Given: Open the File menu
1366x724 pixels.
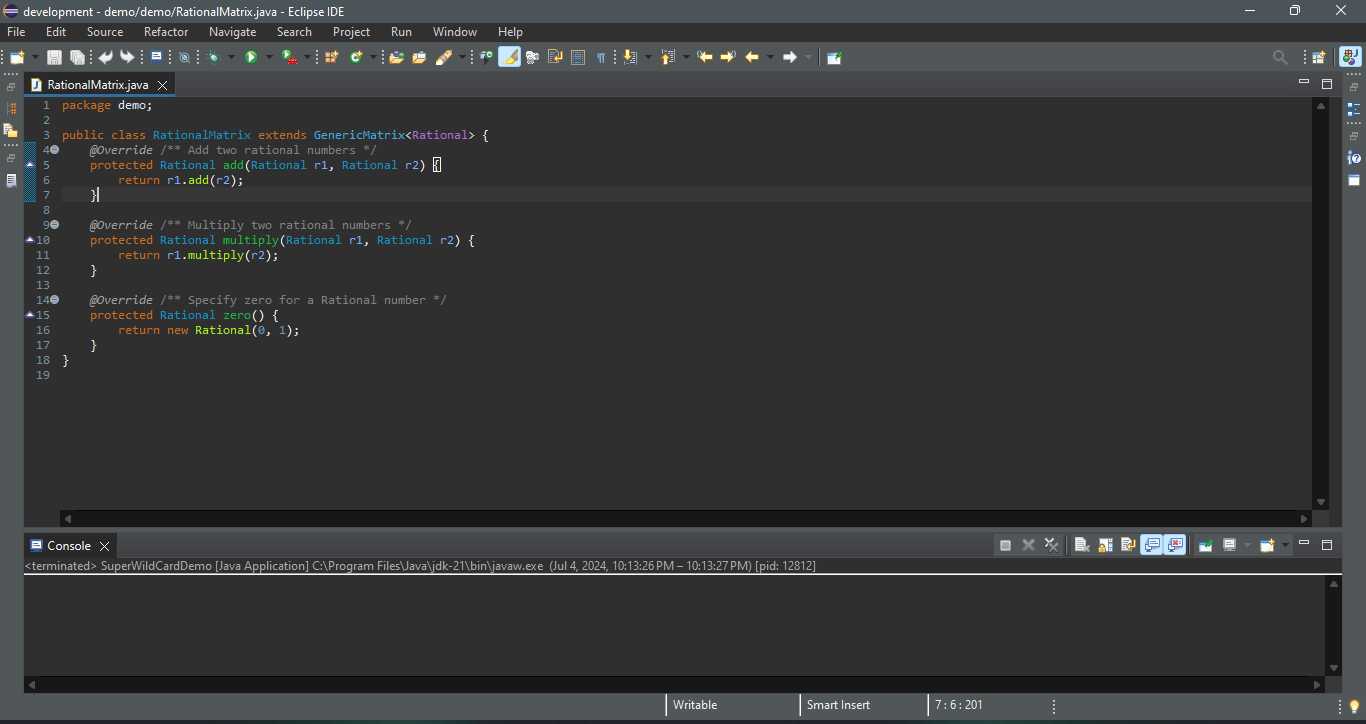Looking at the screenshot, I should (x=16, y=32).
